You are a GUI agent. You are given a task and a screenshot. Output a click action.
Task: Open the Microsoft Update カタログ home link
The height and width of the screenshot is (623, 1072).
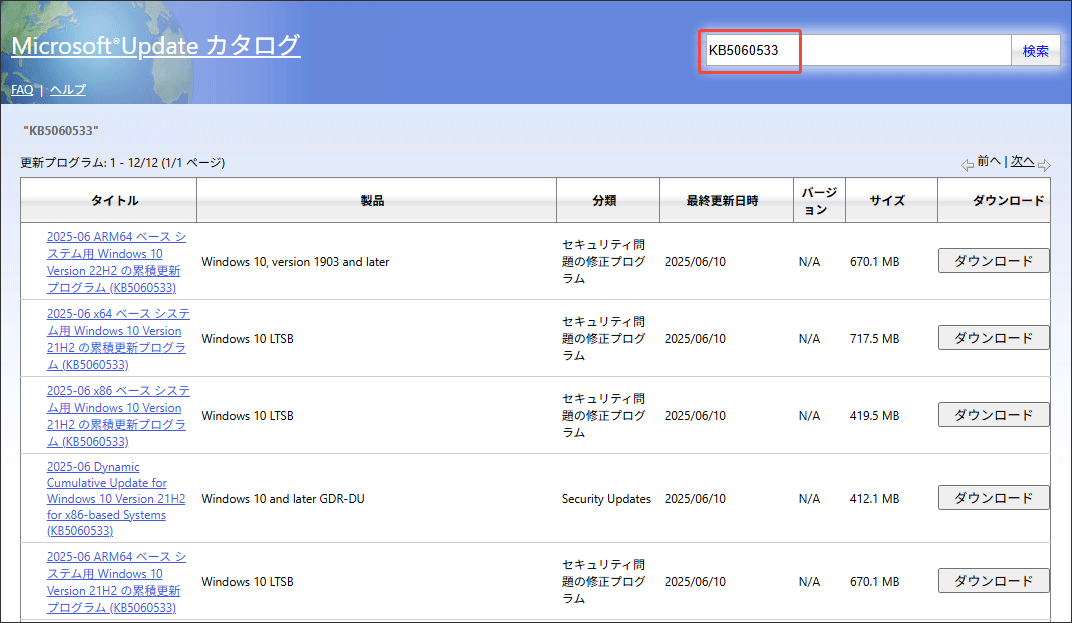(156, 46)
